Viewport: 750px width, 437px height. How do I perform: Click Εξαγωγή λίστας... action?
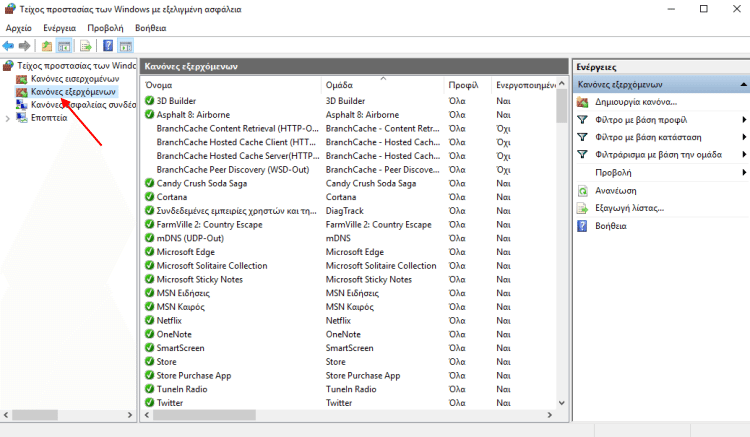coord(629,208)
